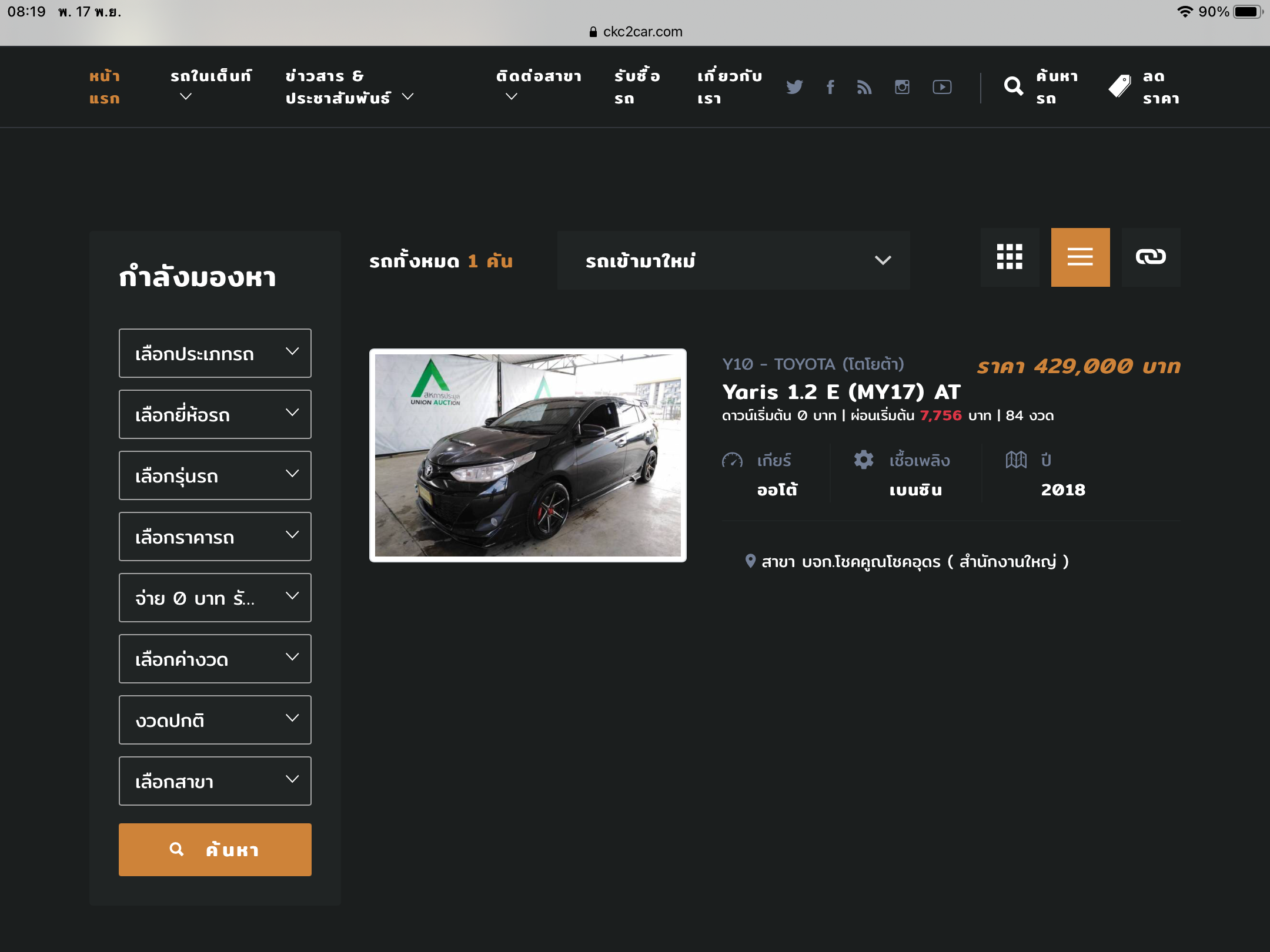Switch to grid view layout
The image size is (1270, 952).
point(1010,257)
